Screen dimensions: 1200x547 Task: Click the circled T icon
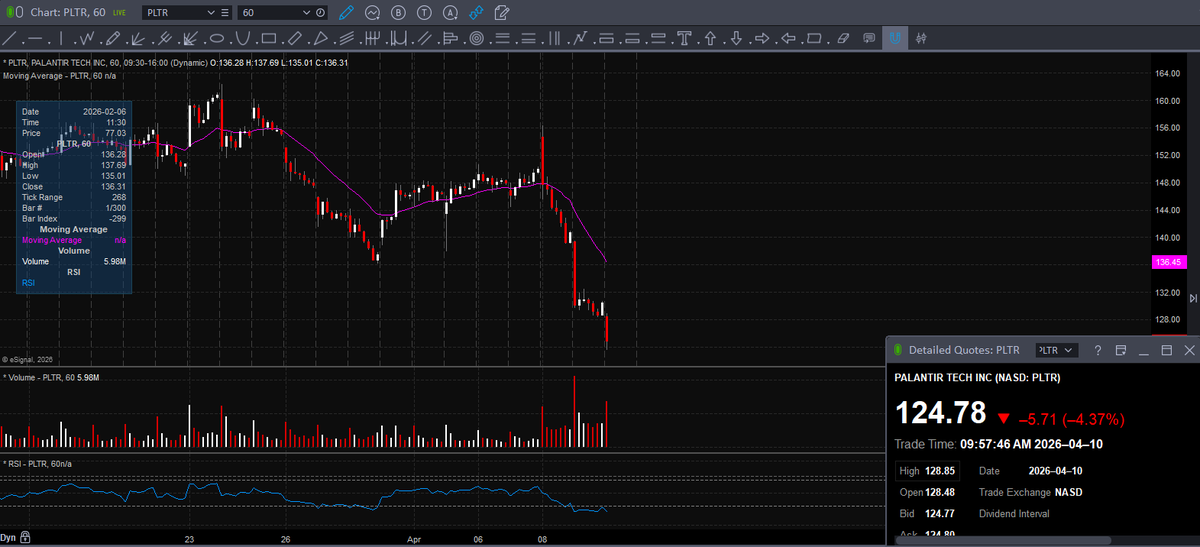click(424, 13)
